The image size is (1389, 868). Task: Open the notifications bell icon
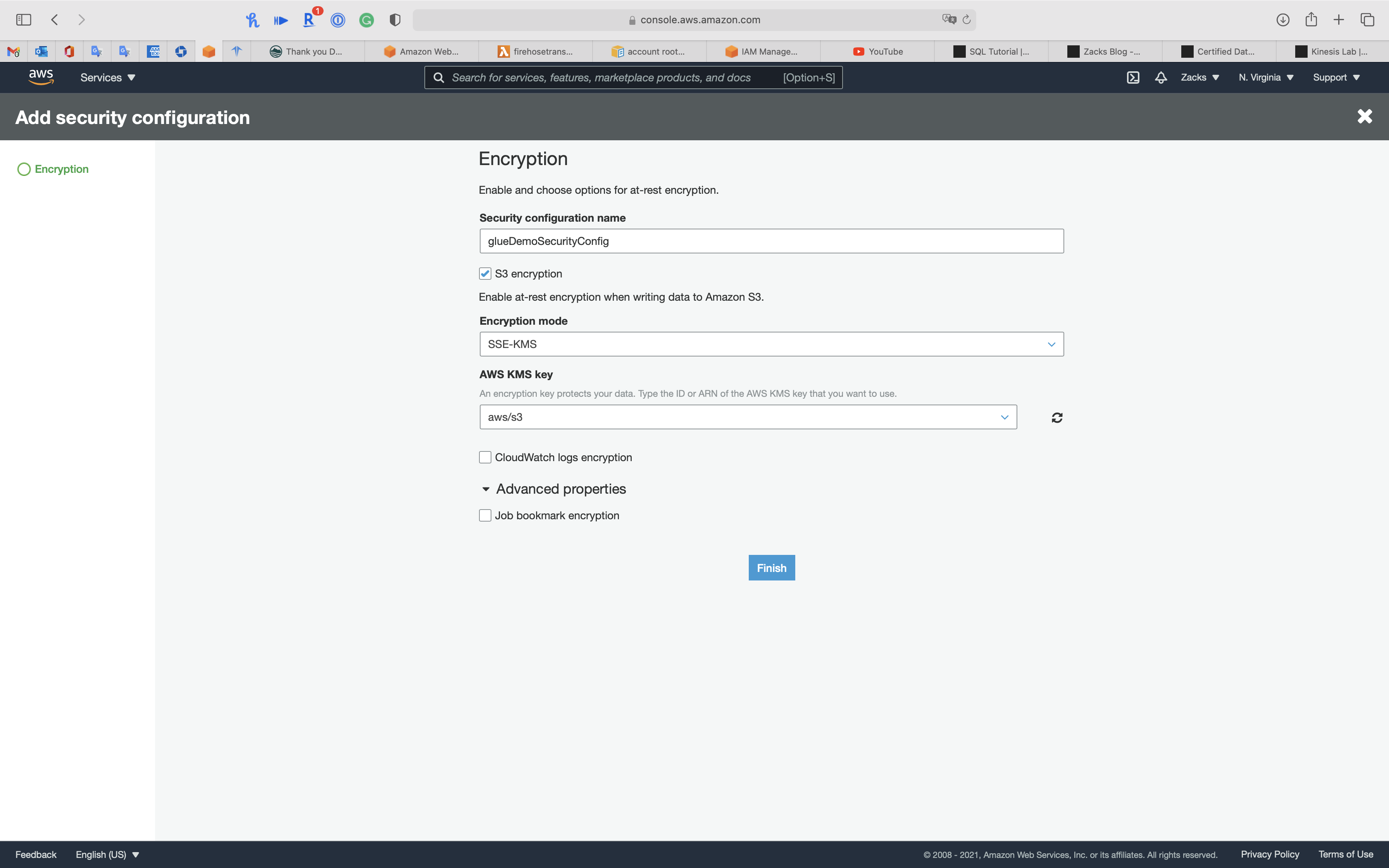[1161, 77]
